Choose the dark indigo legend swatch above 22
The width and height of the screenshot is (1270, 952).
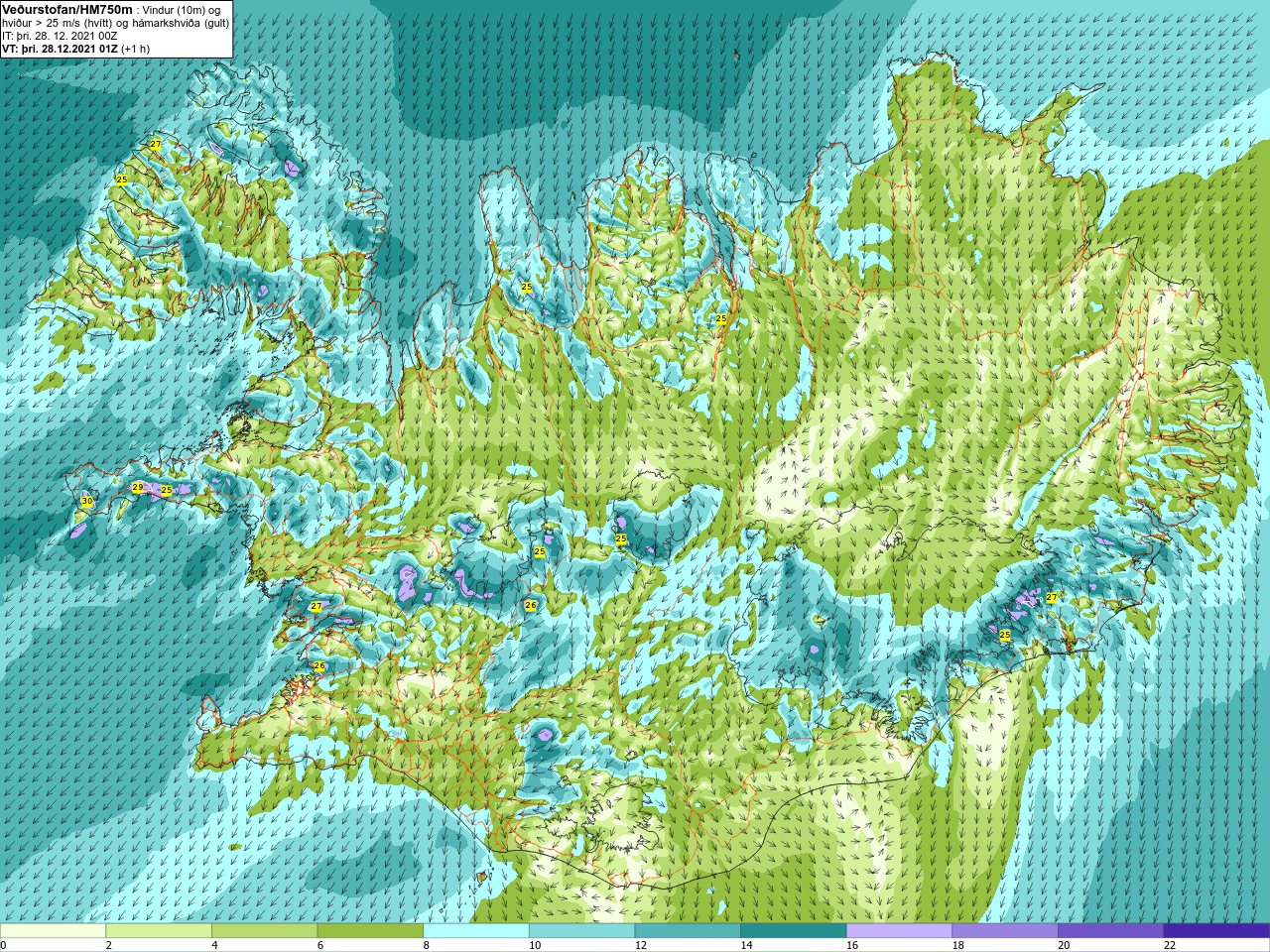click(1217, 931)
